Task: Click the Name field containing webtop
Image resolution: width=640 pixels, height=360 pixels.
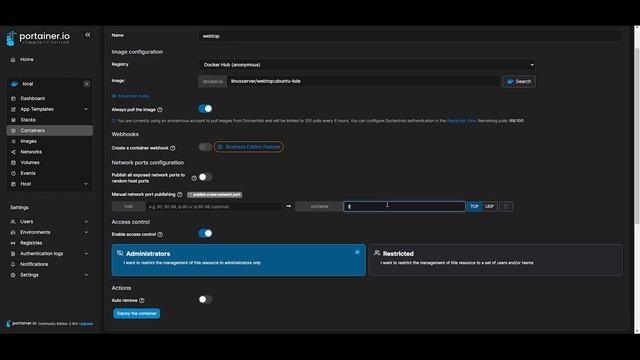Action: pos(410,36)
